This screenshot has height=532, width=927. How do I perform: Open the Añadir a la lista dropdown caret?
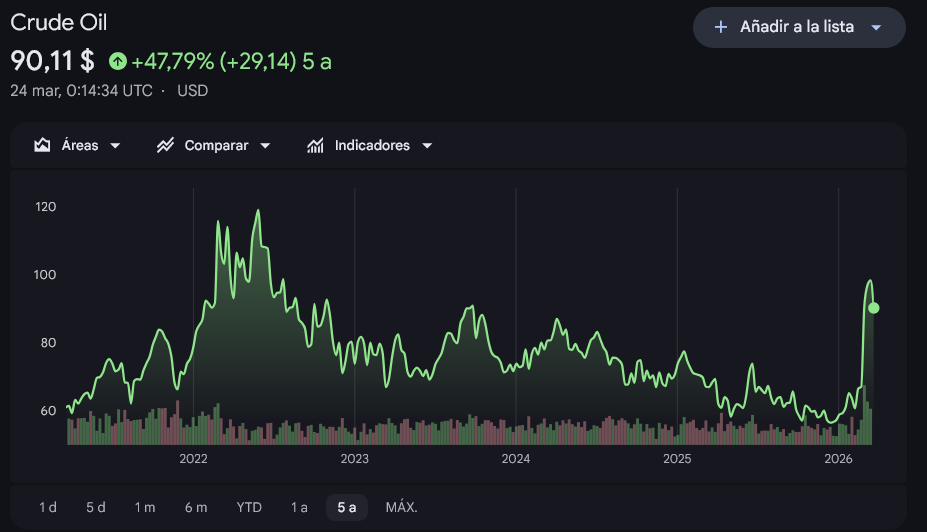[x=876, y=28]
